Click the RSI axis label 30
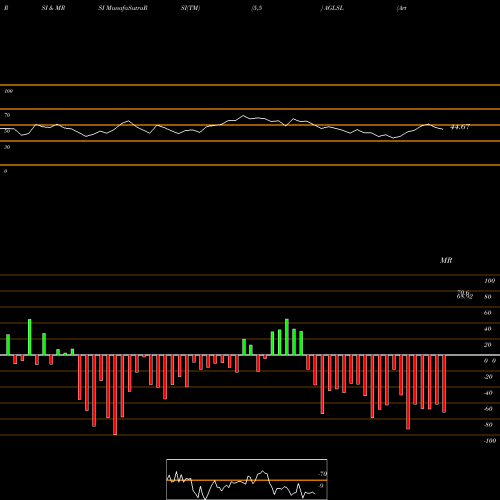Image resolution: width=500 pixels, height=500 pixels. point(7,147)
